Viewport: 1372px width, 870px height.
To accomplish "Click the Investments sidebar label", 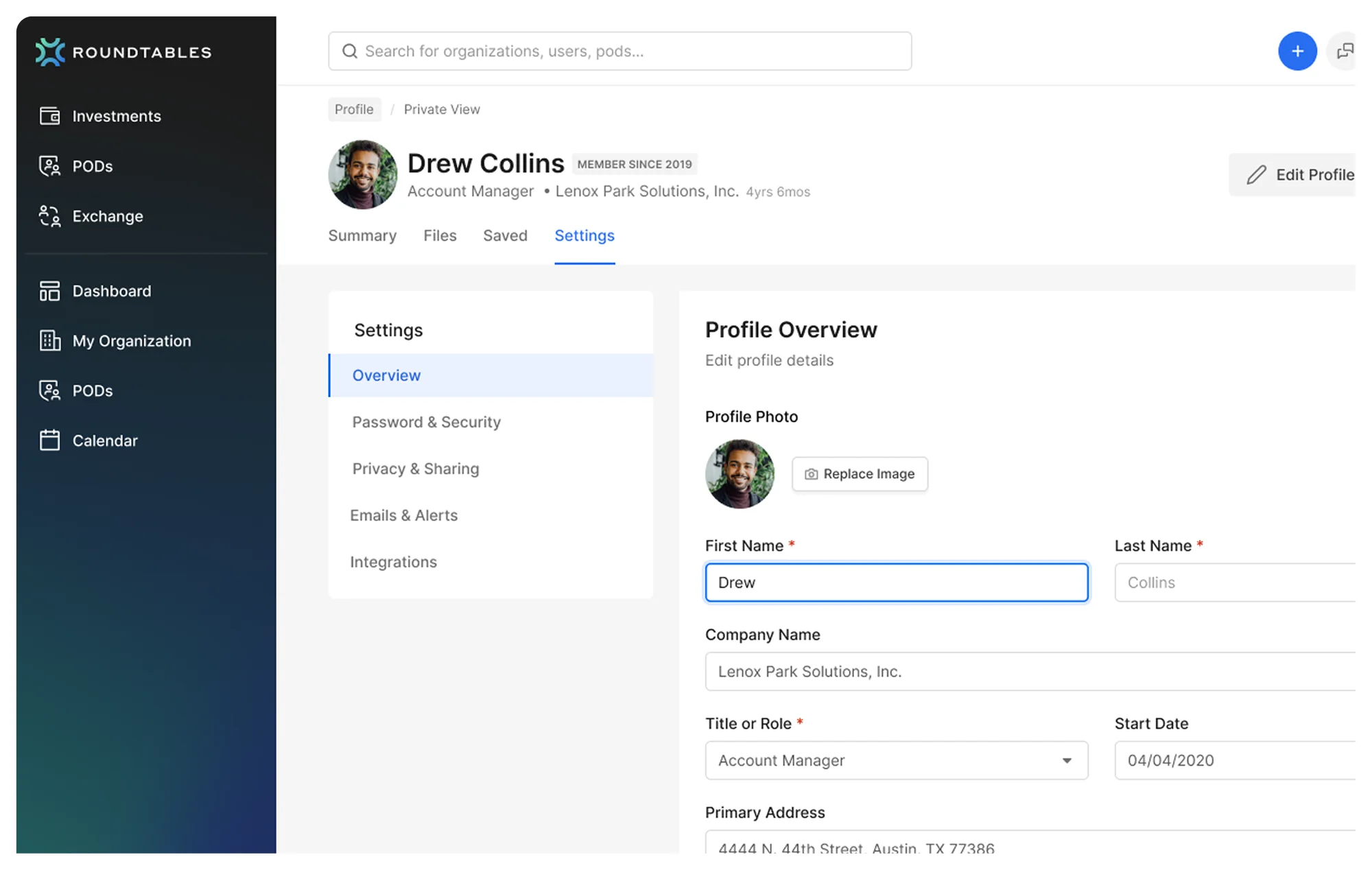I will tap(117, 116).
